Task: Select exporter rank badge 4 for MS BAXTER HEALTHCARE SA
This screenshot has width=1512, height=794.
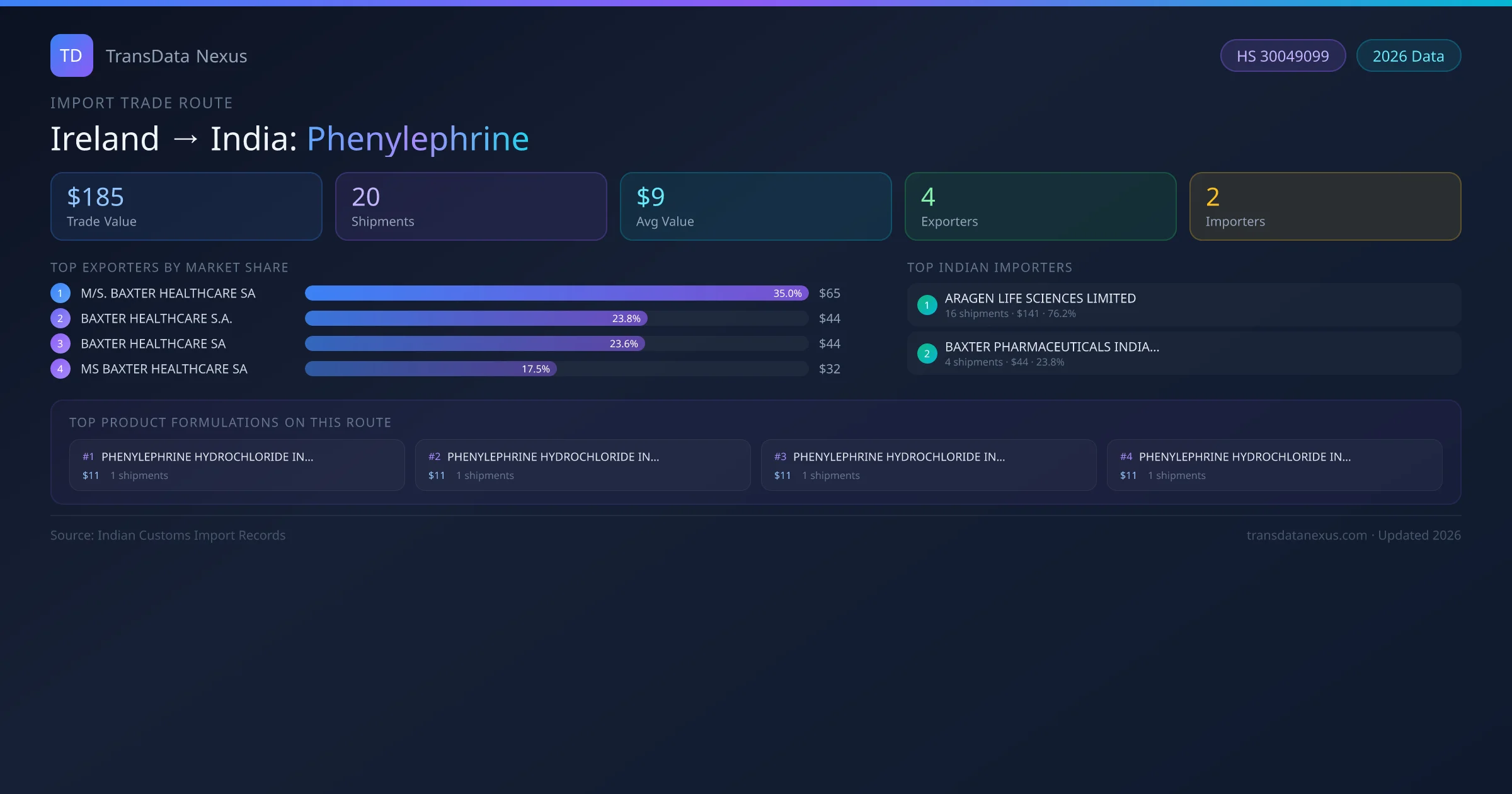Action: click(x=60, y=369)
